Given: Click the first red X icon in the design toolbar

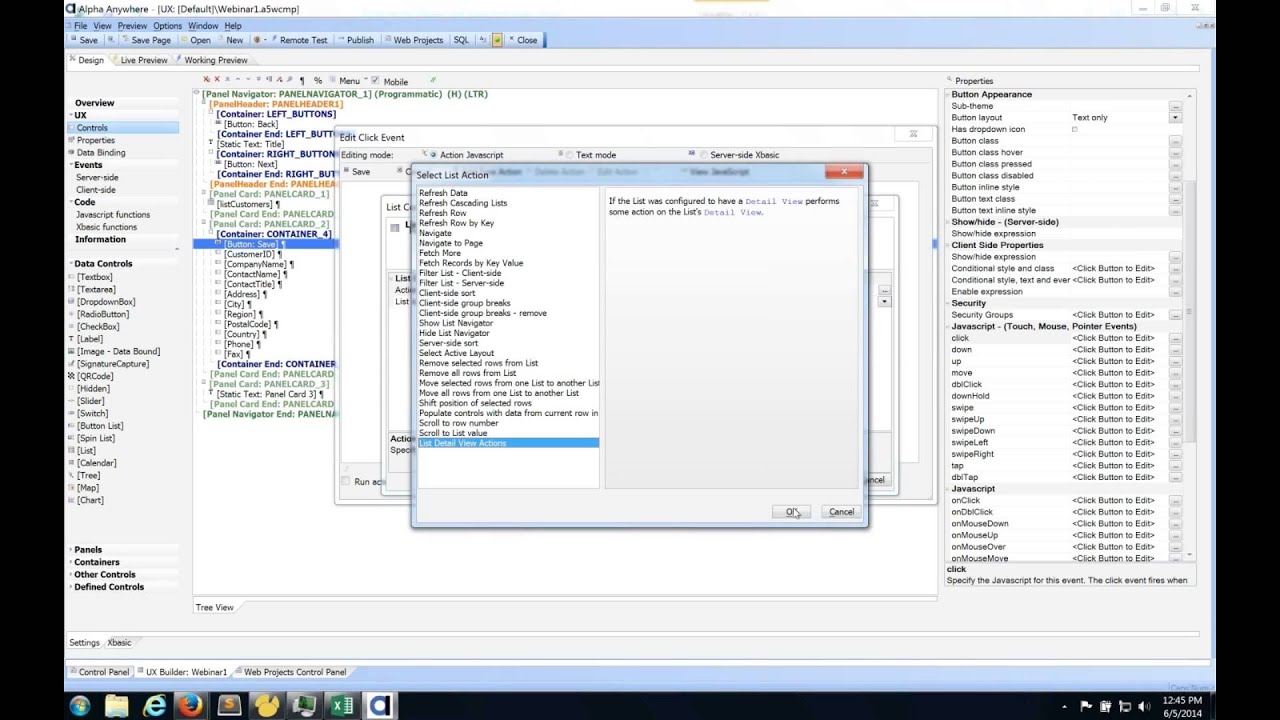Looking at the screenshot, I should 206,80.
